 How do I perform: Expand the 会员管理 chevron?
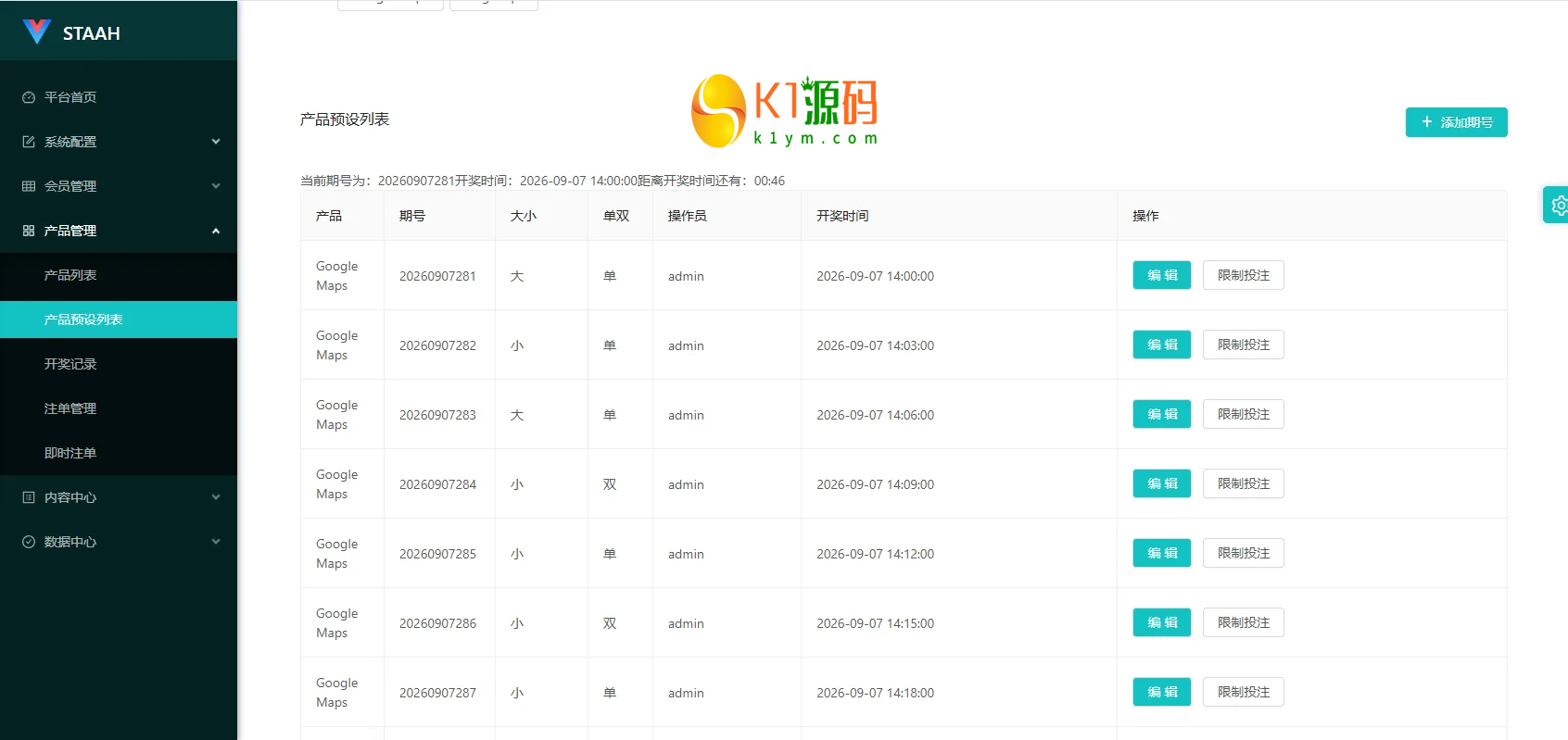coord(216,186)
